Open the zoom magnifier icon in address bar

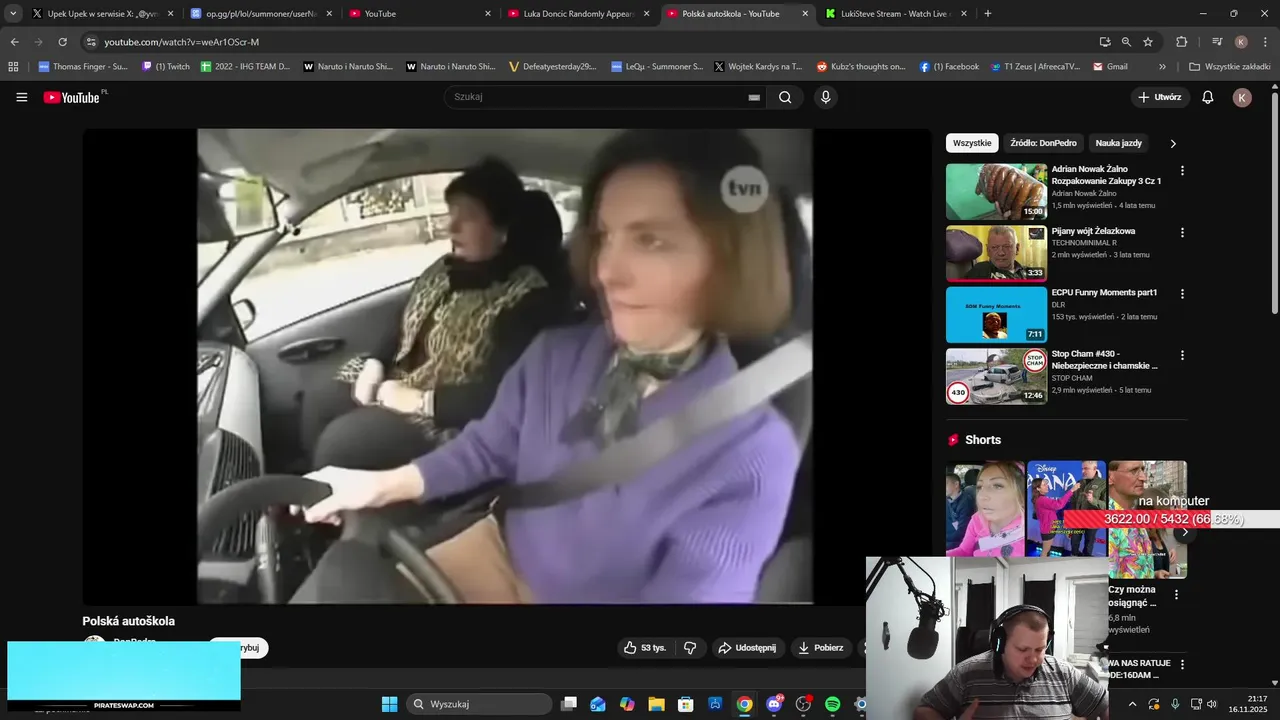(x=1126, y=42)
